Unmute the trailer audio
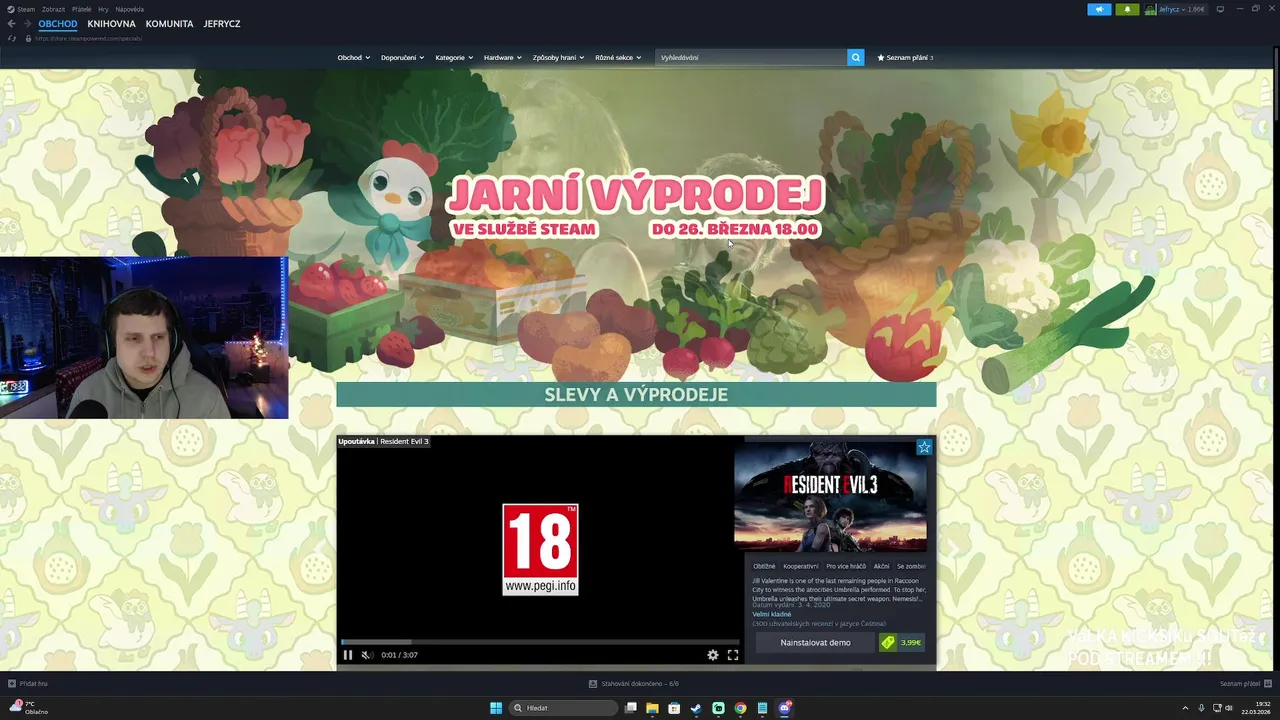This screenshot has width=1280, height=720. click(x=367, y=655)
